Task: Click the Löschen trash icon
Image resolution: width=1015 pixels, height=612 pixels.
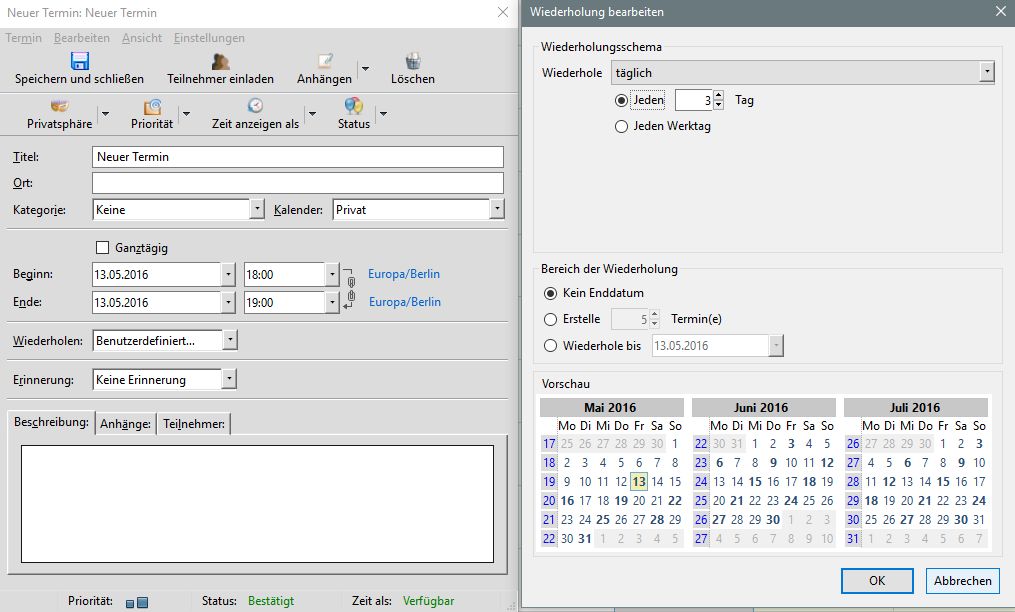Action: point(413,61)
